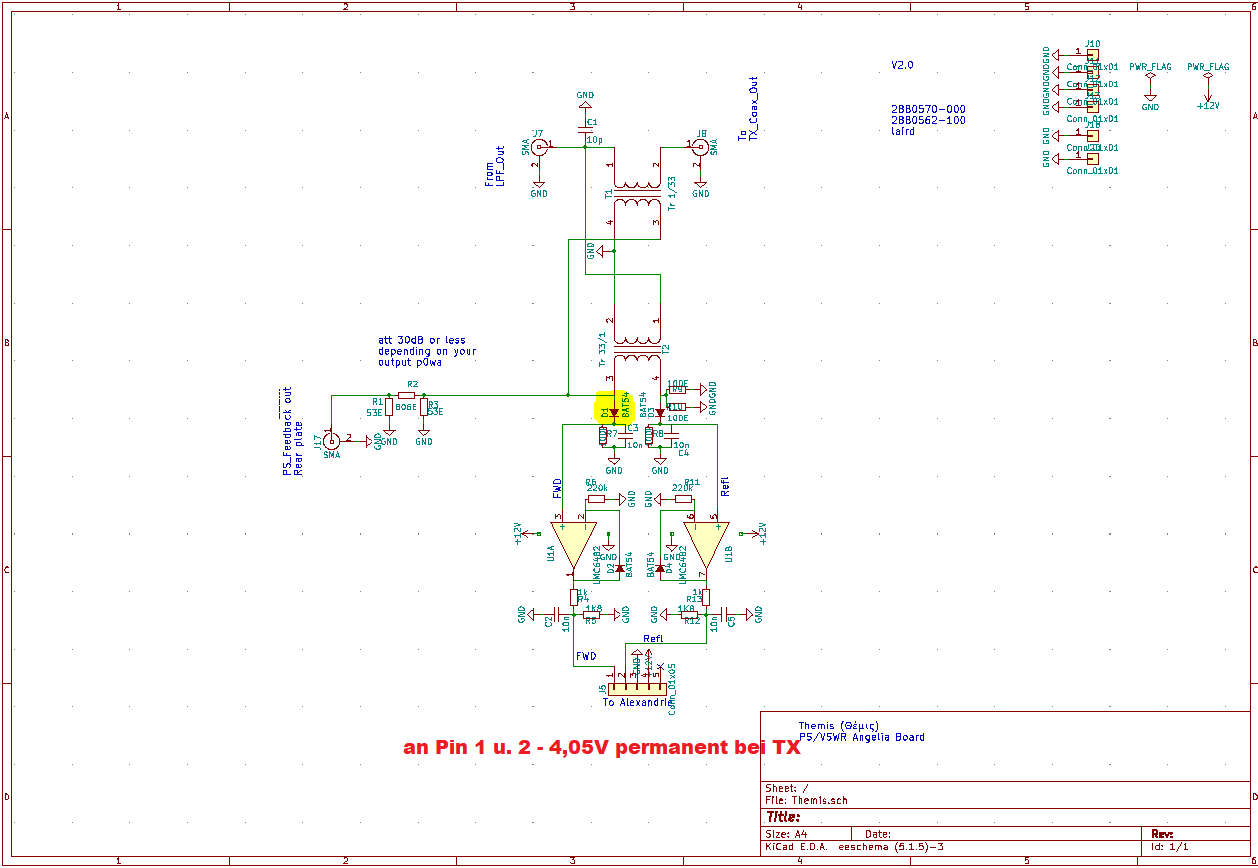The height and width of the screenshot is (868, 1258).
Task: Select capacitor C5 10n symbol
Action: coord(726,615)
